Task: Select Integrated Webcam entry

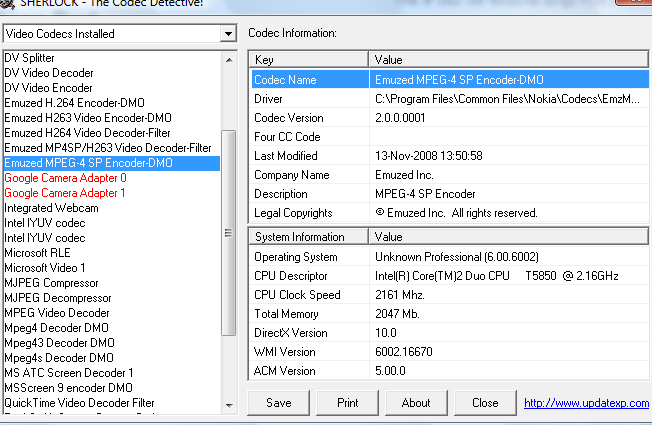Action: (112, 208)
